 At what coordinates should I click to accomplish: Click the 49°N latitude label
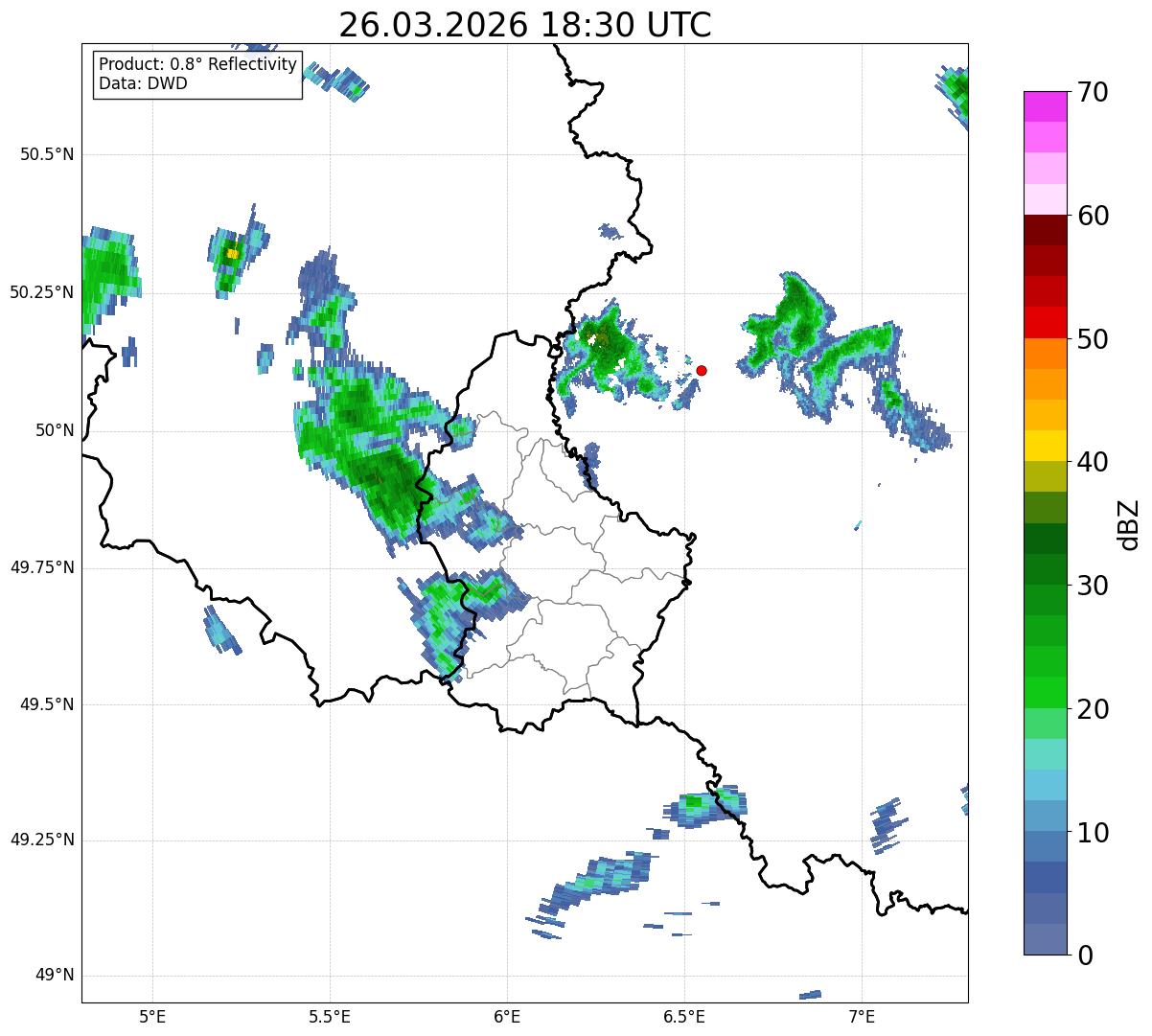point(55,976)
